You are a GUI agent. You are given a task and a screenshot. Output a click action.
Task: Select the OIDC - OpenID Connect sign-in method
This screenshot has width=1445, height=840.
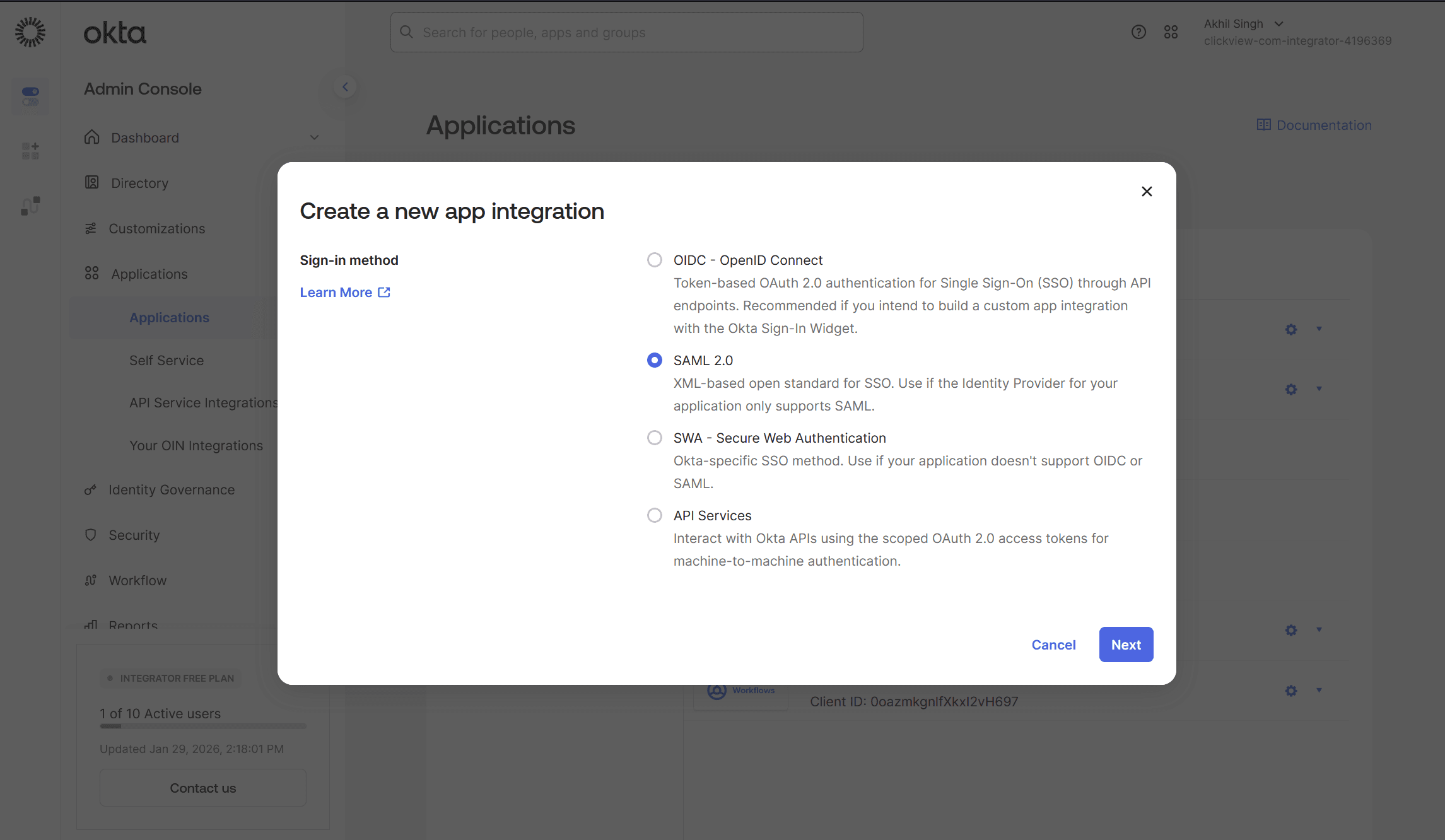[x=654, y=259]
